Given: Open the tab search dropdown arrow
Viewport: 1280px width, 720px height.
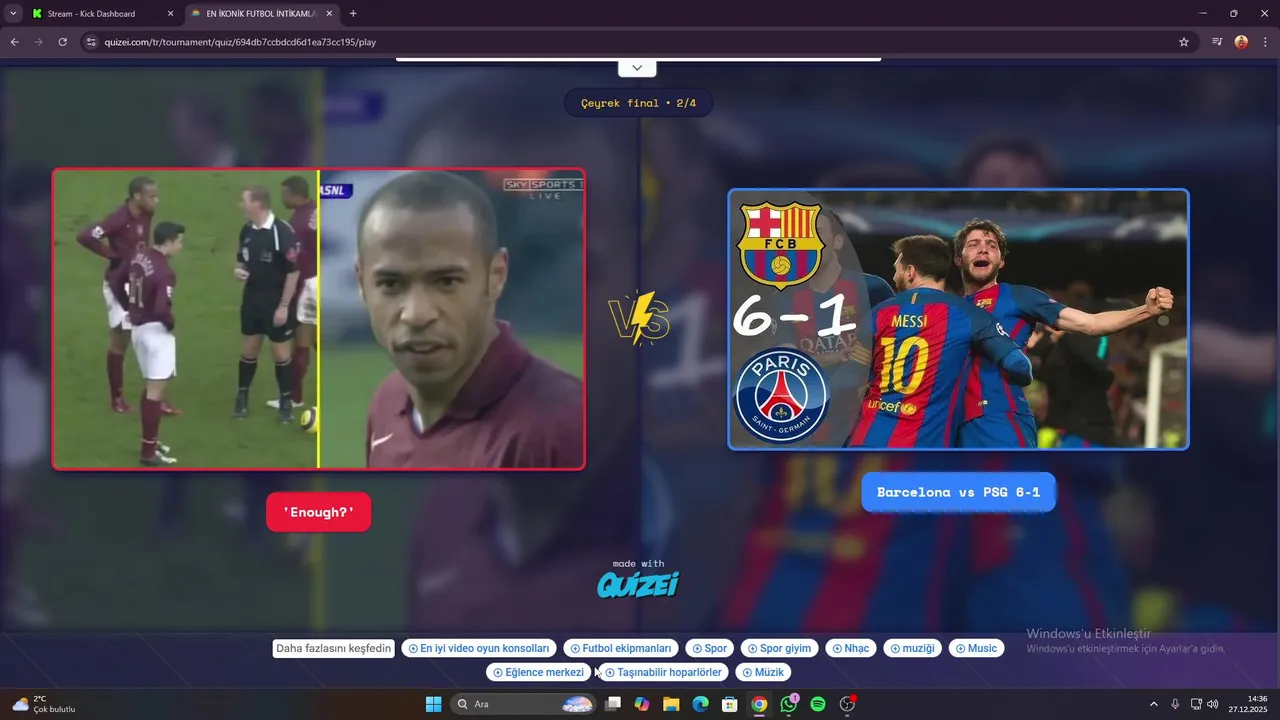Looking at the screenshot, I should point(13,14).
